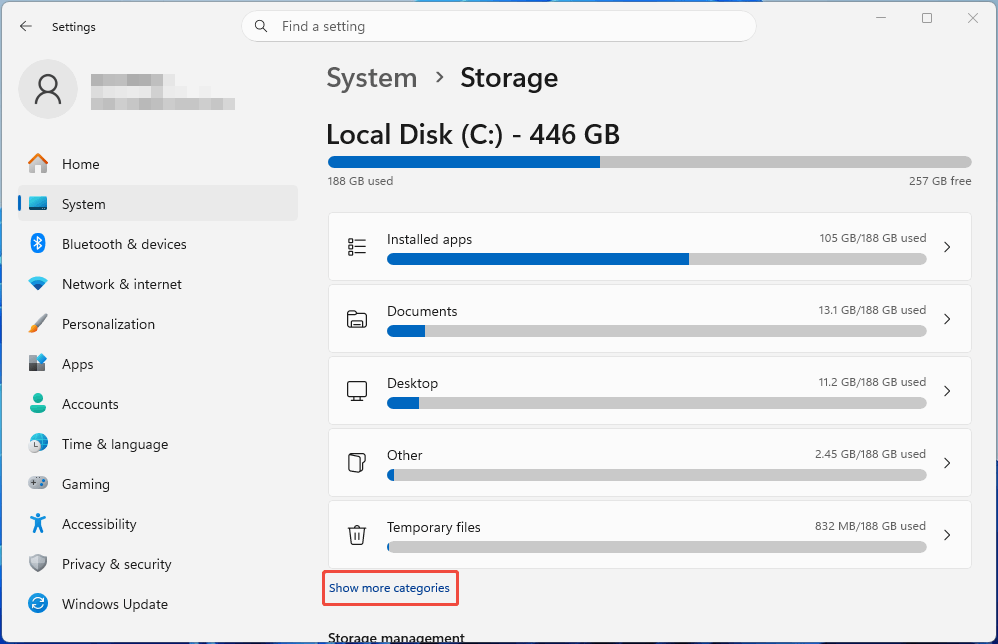This screenshot has width=998, height=644.
Task: Click System in the breadcrumb
Action: tap(372, 78)
